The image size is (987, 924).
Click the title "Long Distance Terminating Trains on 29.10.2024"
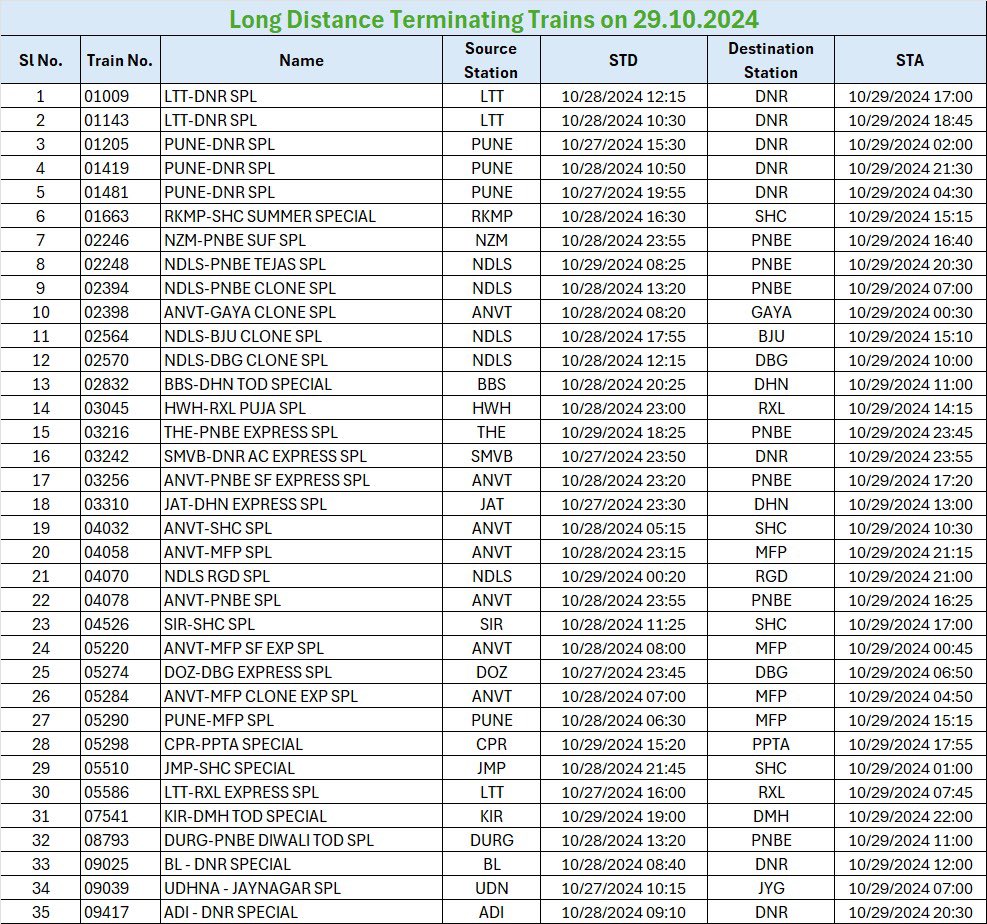pyautogui.click(x=494, y=19)
